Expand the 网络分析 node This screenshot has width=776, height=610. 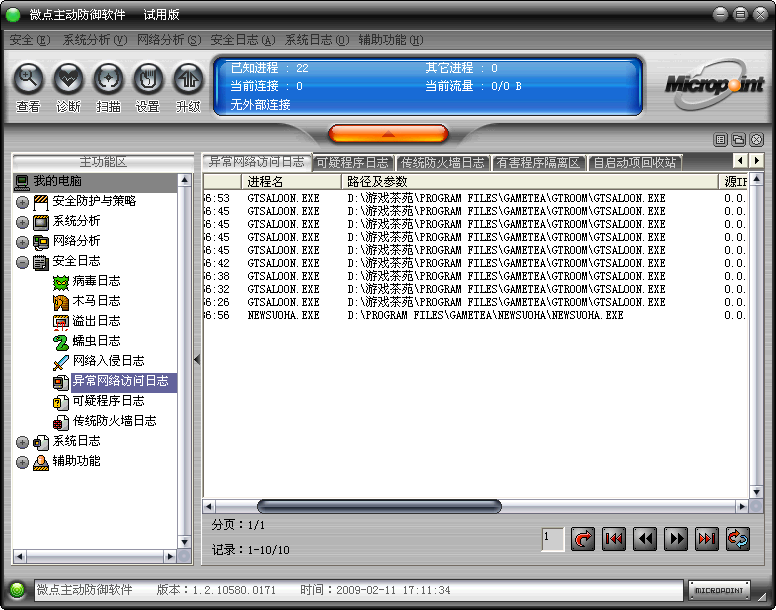click(x=22, y=242)
